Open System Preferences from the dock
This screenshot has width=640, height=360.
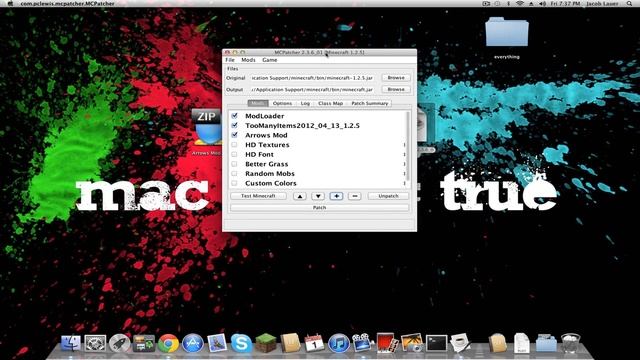pos(95,343)
